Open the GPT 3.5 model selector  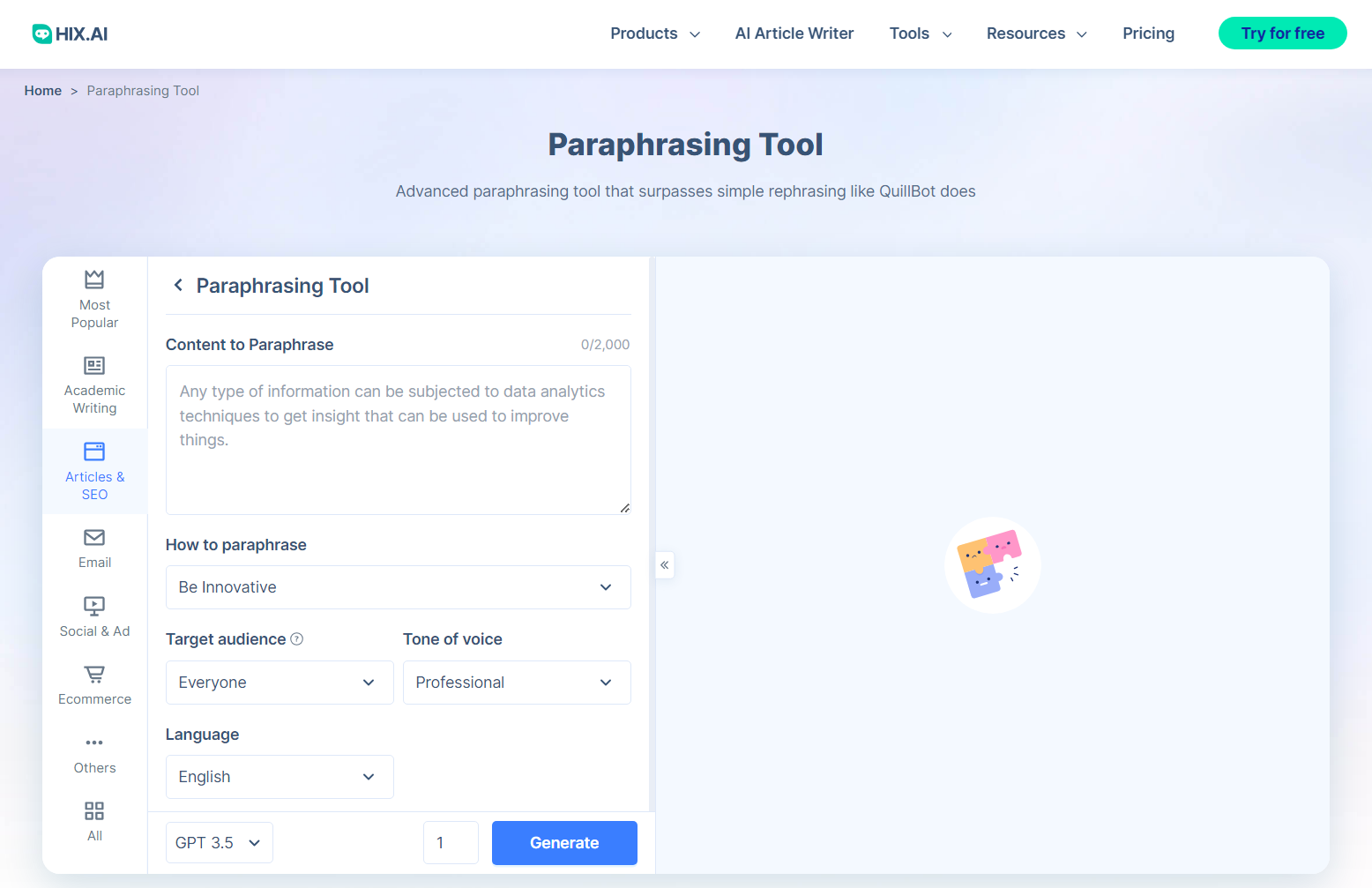(219, 842)
